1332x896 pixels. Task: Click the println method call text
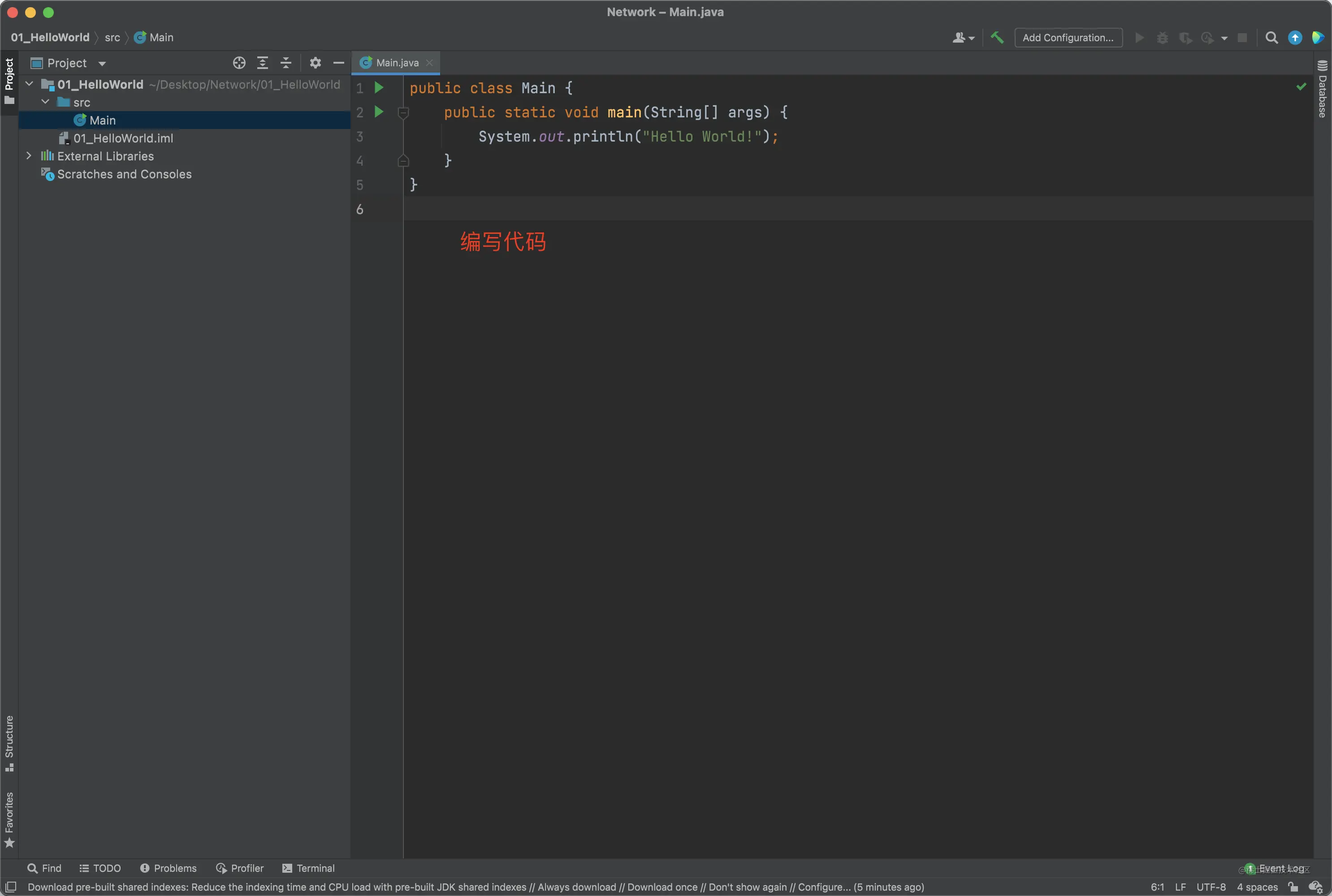[602, 137]
